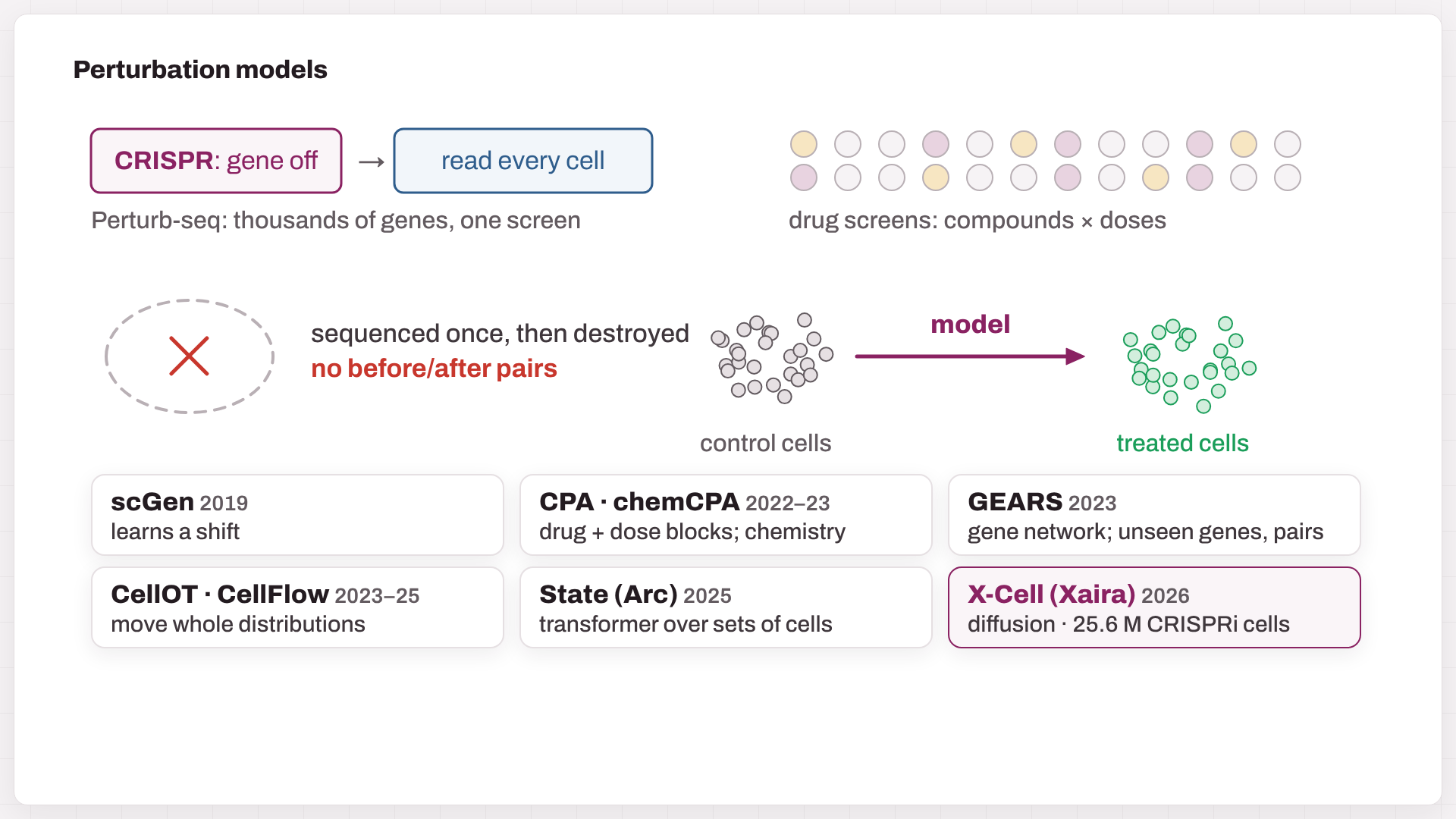The height and width of the screenshot is (819, 1456).
Task: Open the CPA · chemCPA 2022–23 card
Action: click(x=726, y=515)
